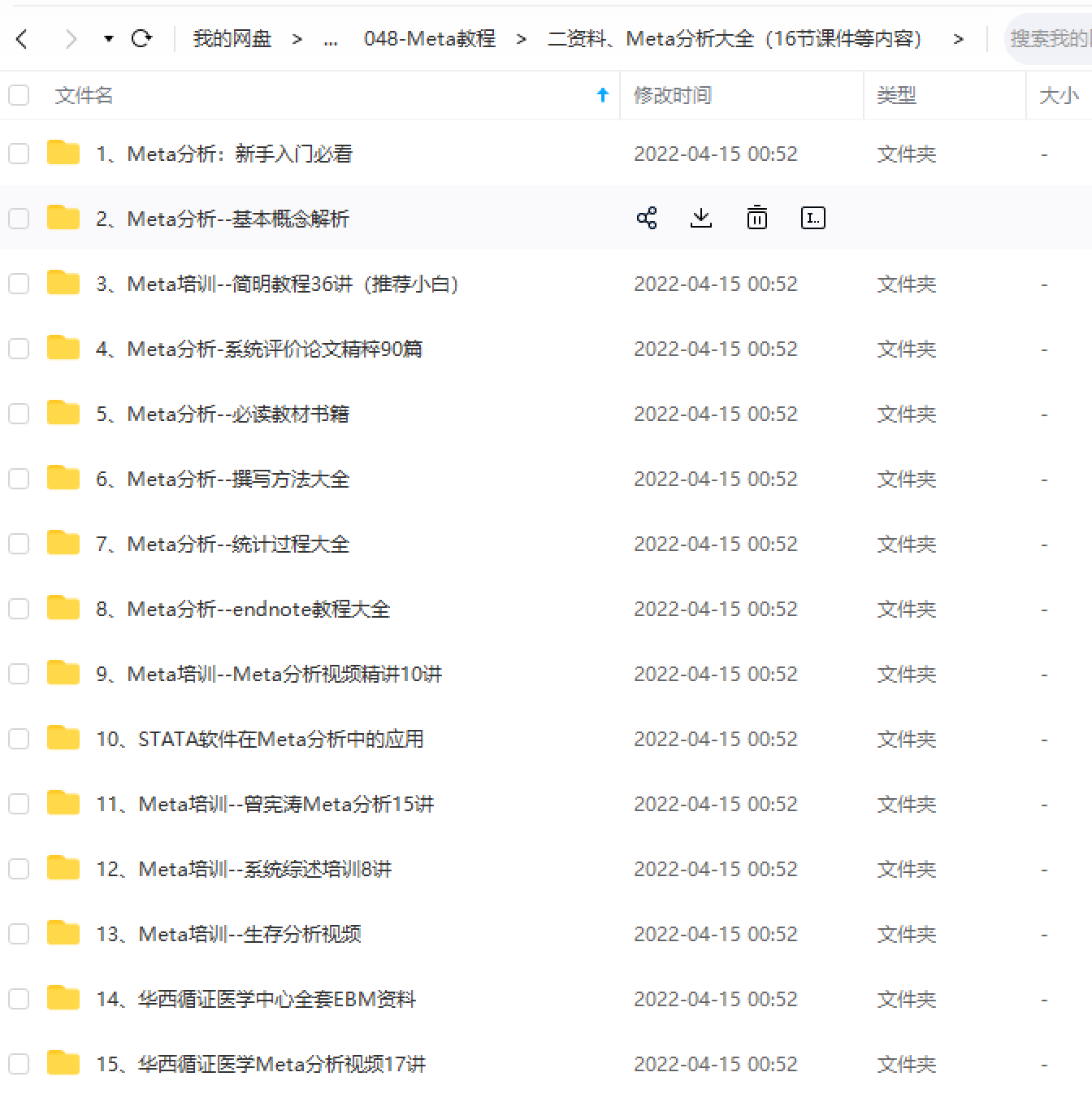Viewport: 1092px width, 1094px height.
Task: Open the 二资料、Meta分析大全 breadcrumb
Action: coord(734,38)
